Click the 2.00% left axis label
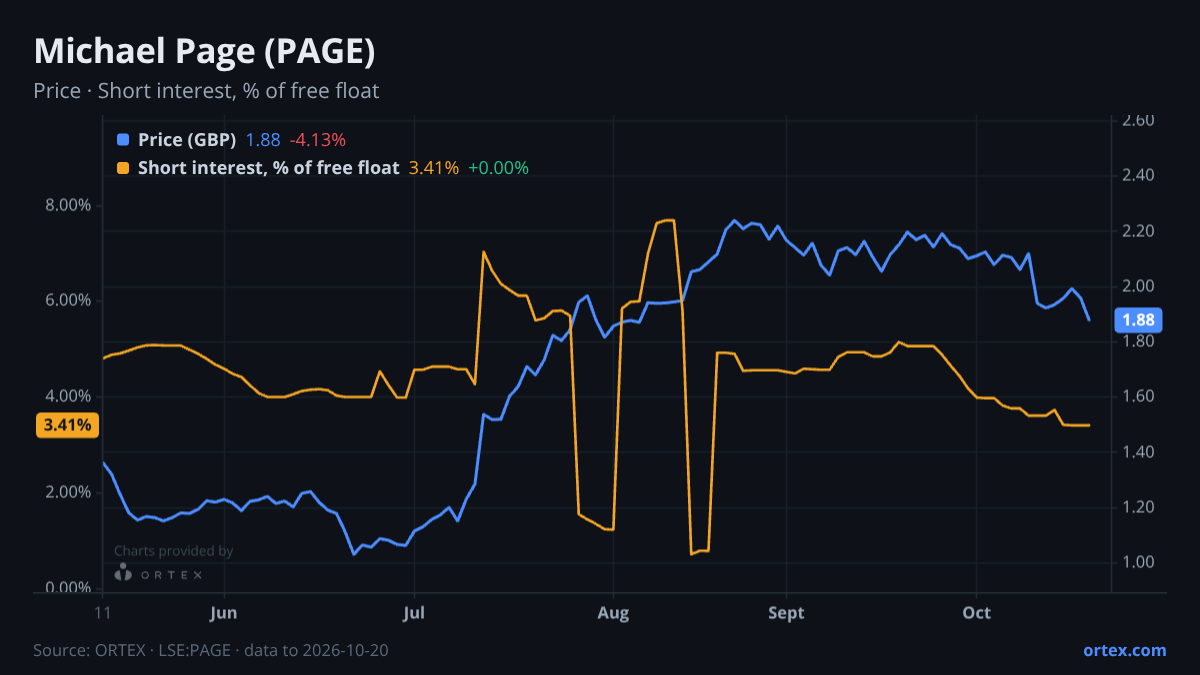1200x675 pixels. tap(68, 492)
